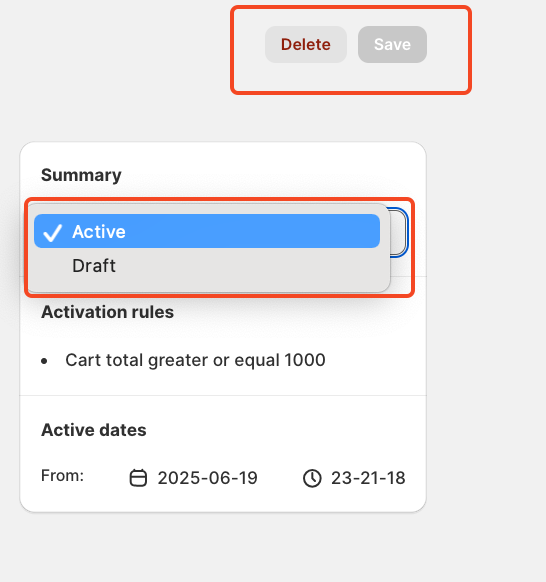Click the Summary heading
Viewport: 546px width, 582px height.
[81, 175]
